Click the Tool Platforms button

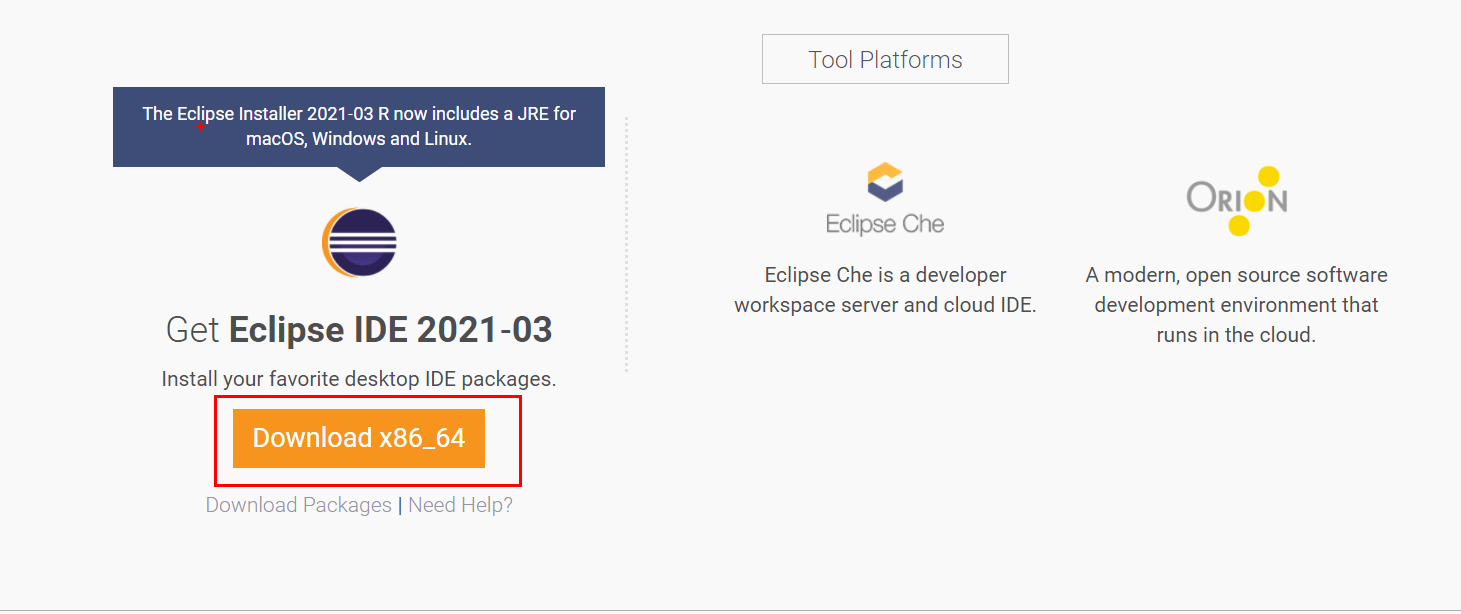(885, 60)
